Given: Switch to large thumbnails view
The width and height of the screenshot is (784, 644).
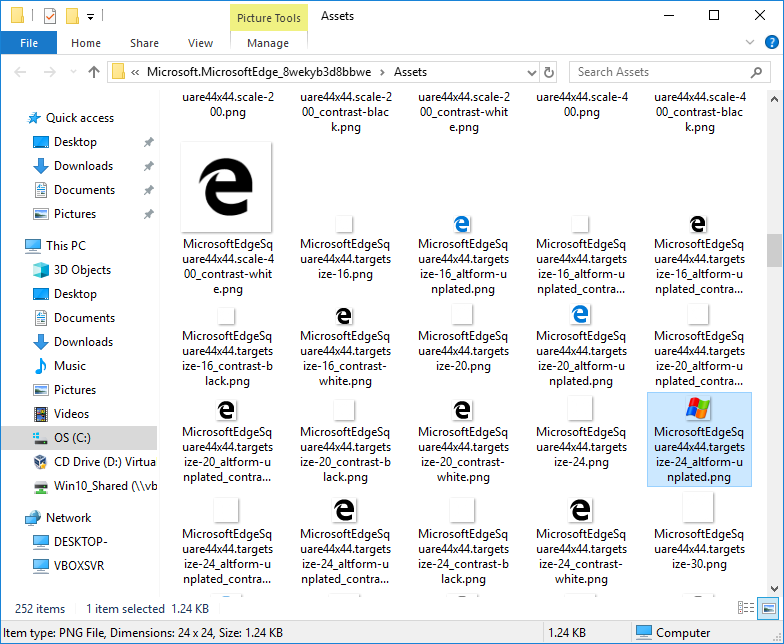Looking at the screenshot, I should [x=768, y=608].
